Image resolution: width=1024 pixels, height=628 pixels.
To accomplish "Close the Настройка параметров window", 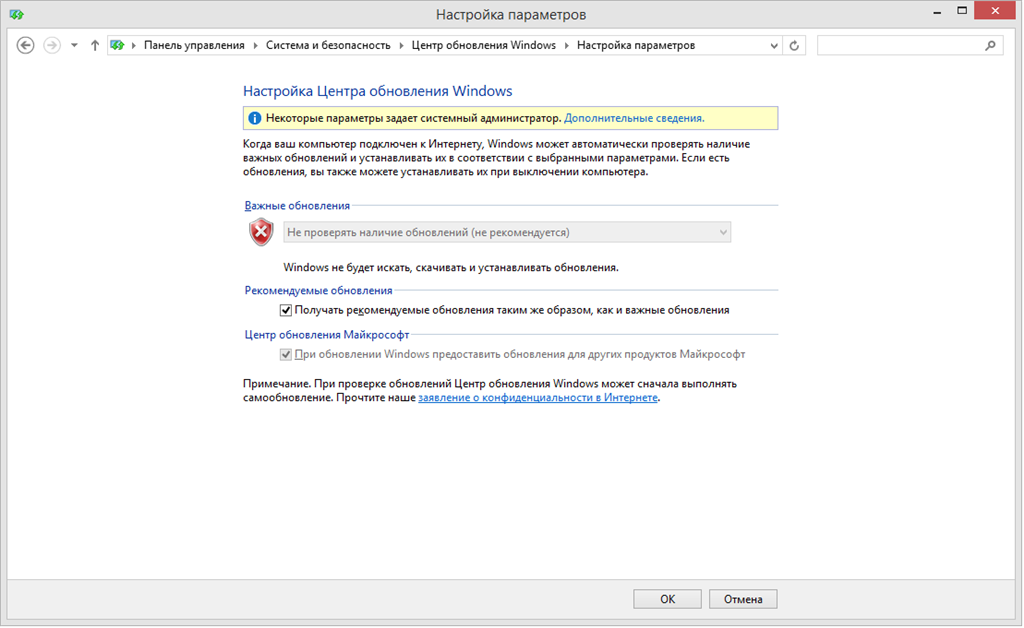I will coord(995,11).
